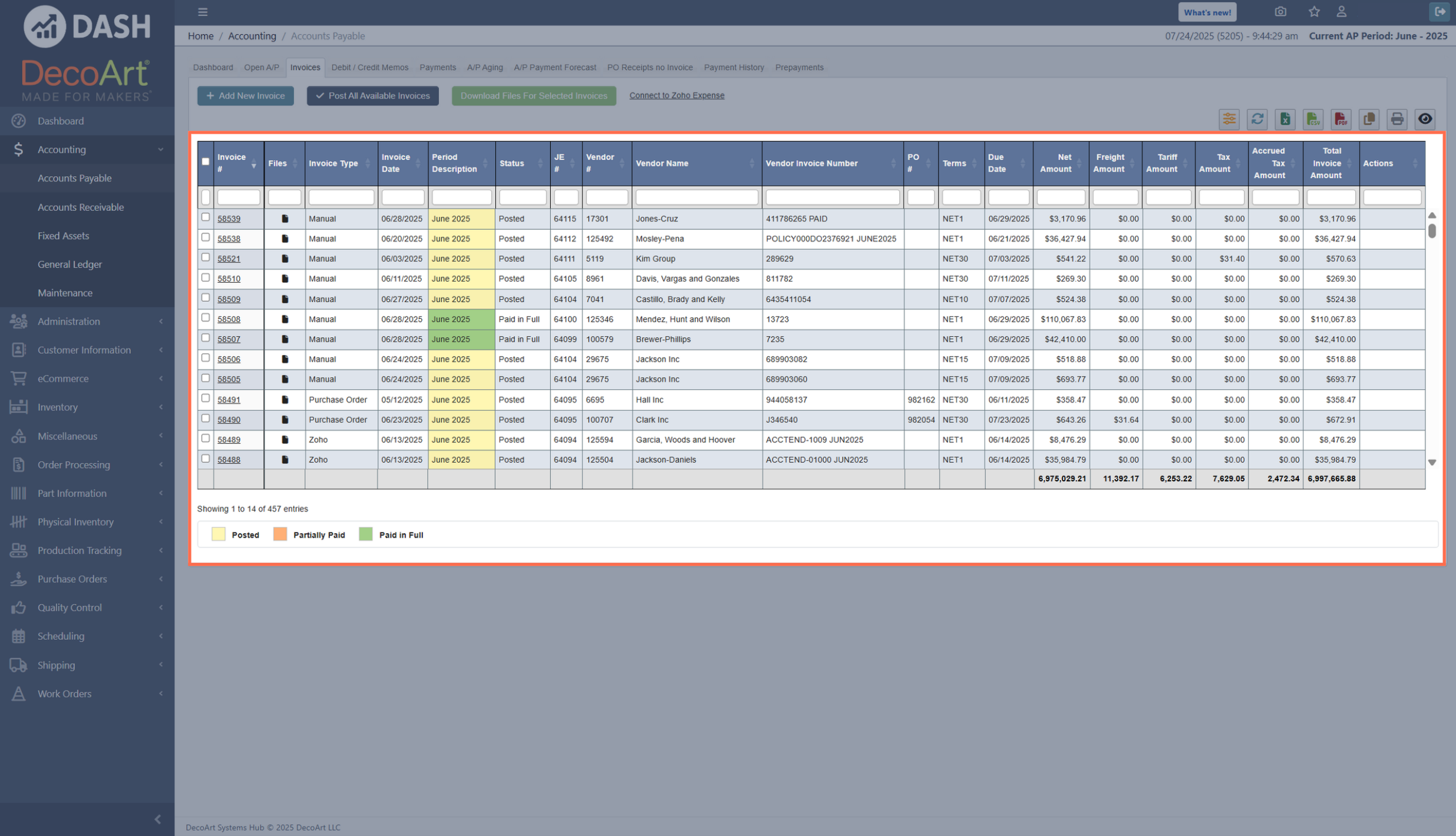The image size is (1456, 836).
Task: Check the checkbox for invoice 58539
Action: click(205, 217)
